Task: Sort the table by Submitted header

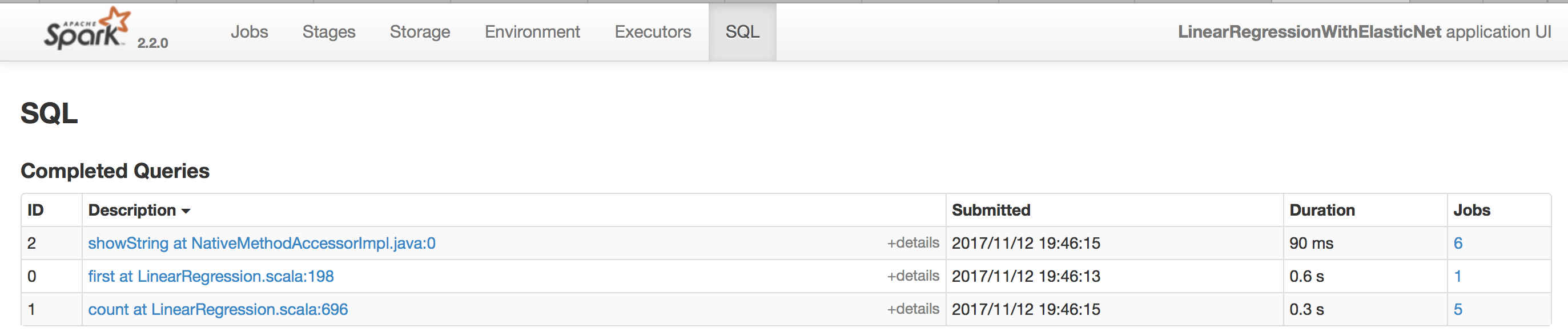Action: click(990, 210)
